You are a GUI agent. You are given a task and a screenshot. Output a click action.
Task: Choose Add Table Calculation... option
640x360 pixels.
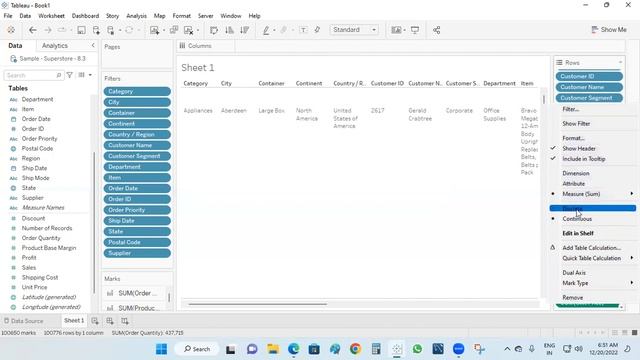591,248
